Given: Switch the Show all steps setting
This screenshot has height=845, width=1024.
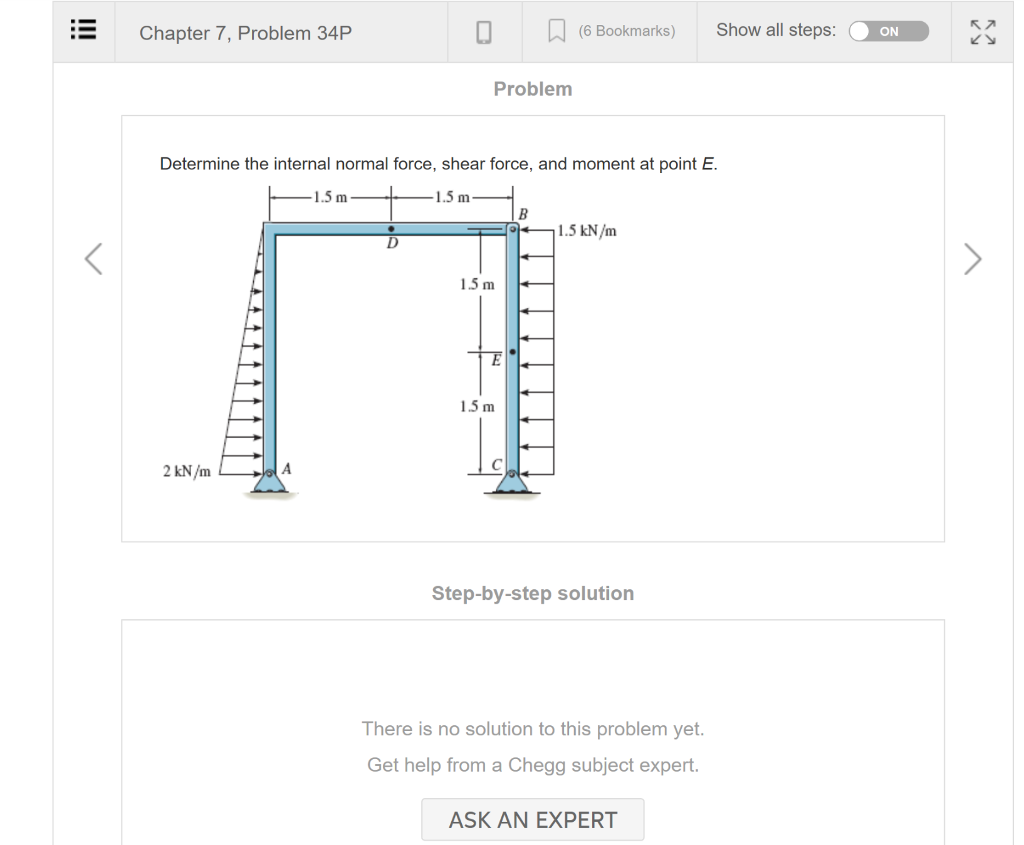Looking at the screenshot, I should (888, 31).
